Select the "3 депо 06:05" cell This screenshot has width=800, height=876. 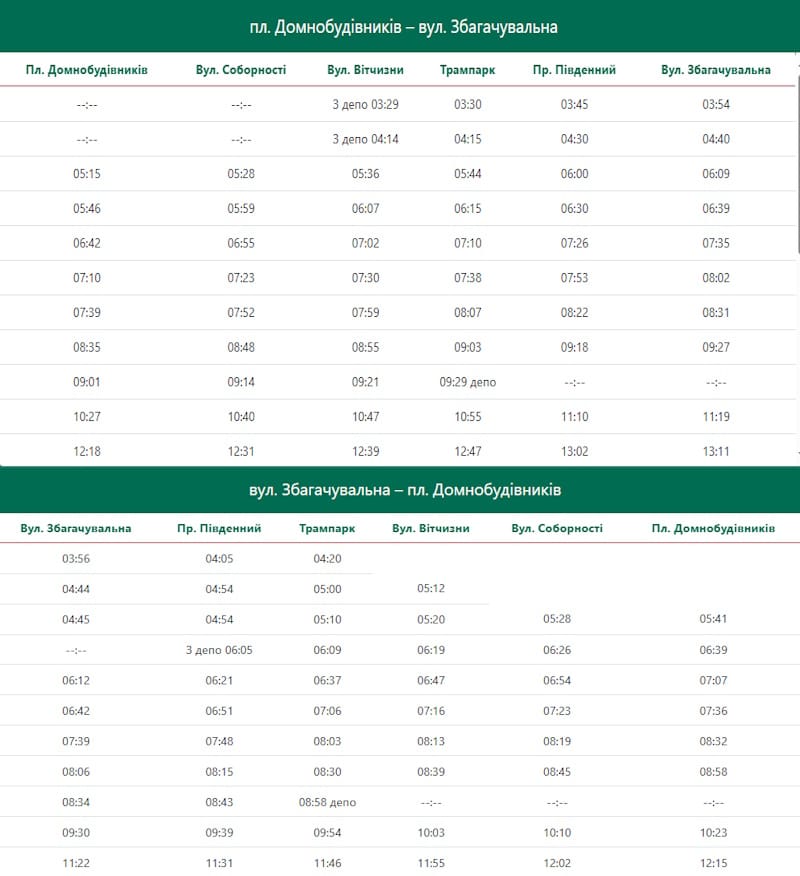219,650
